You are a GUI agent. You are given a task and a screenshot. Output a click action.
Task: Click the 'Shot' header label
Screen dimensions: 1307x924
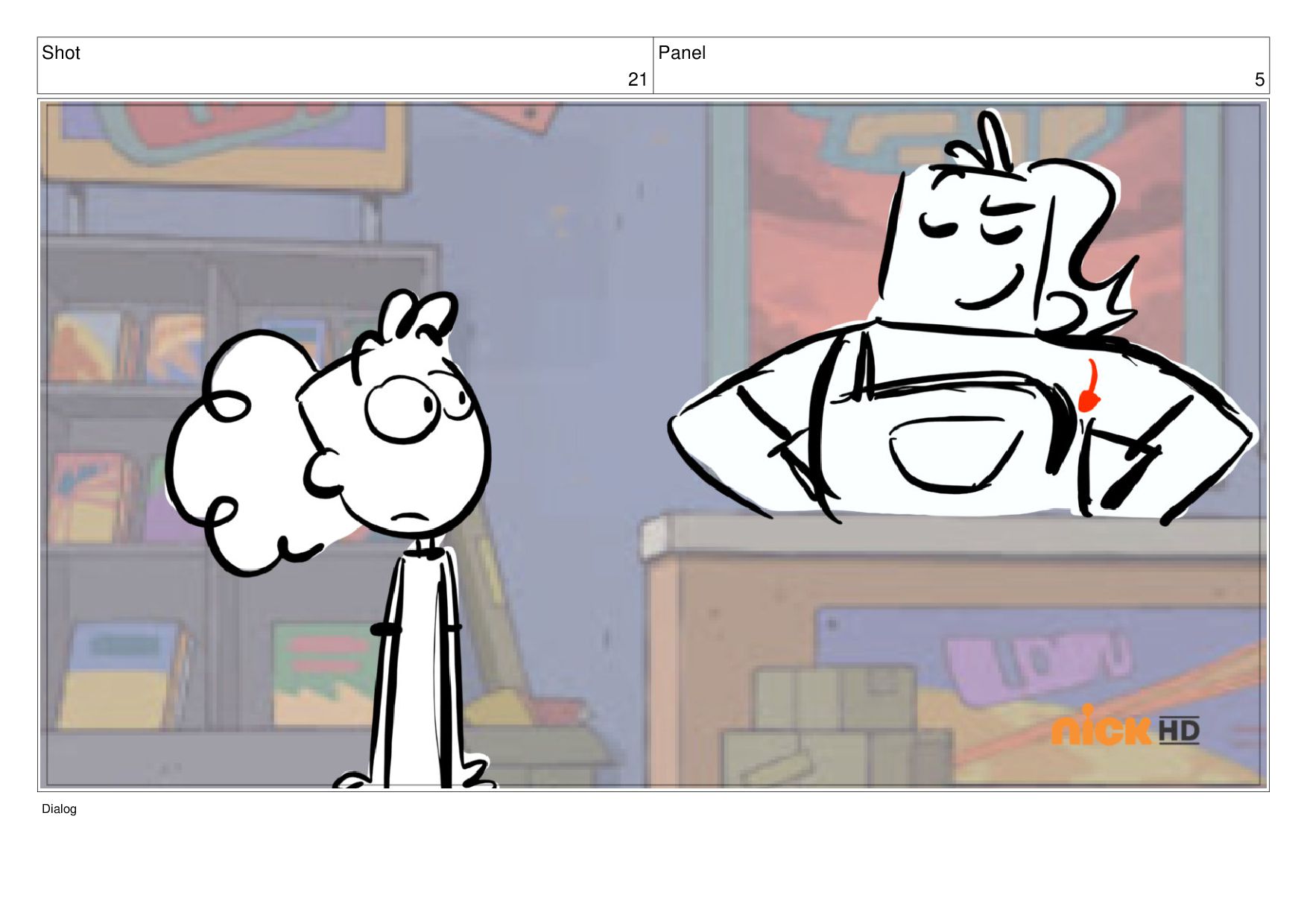[61, 53]
